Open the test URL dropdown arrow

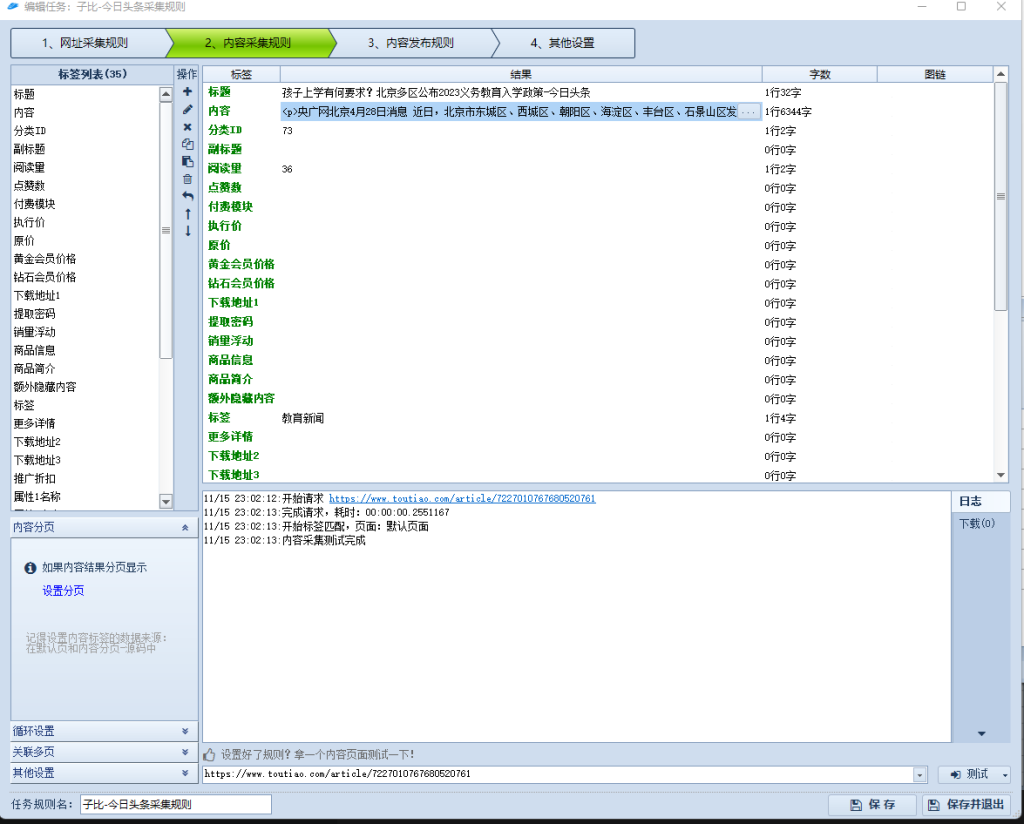[919, 775]
